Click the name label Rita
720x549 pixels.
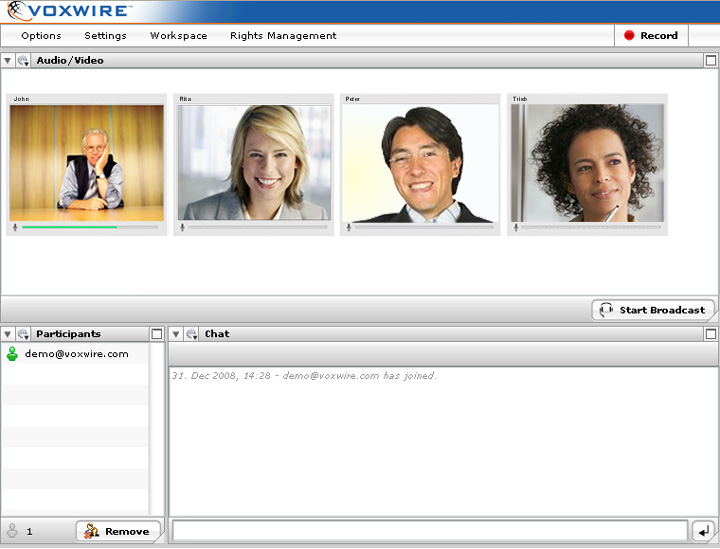[x=186, y=99]
